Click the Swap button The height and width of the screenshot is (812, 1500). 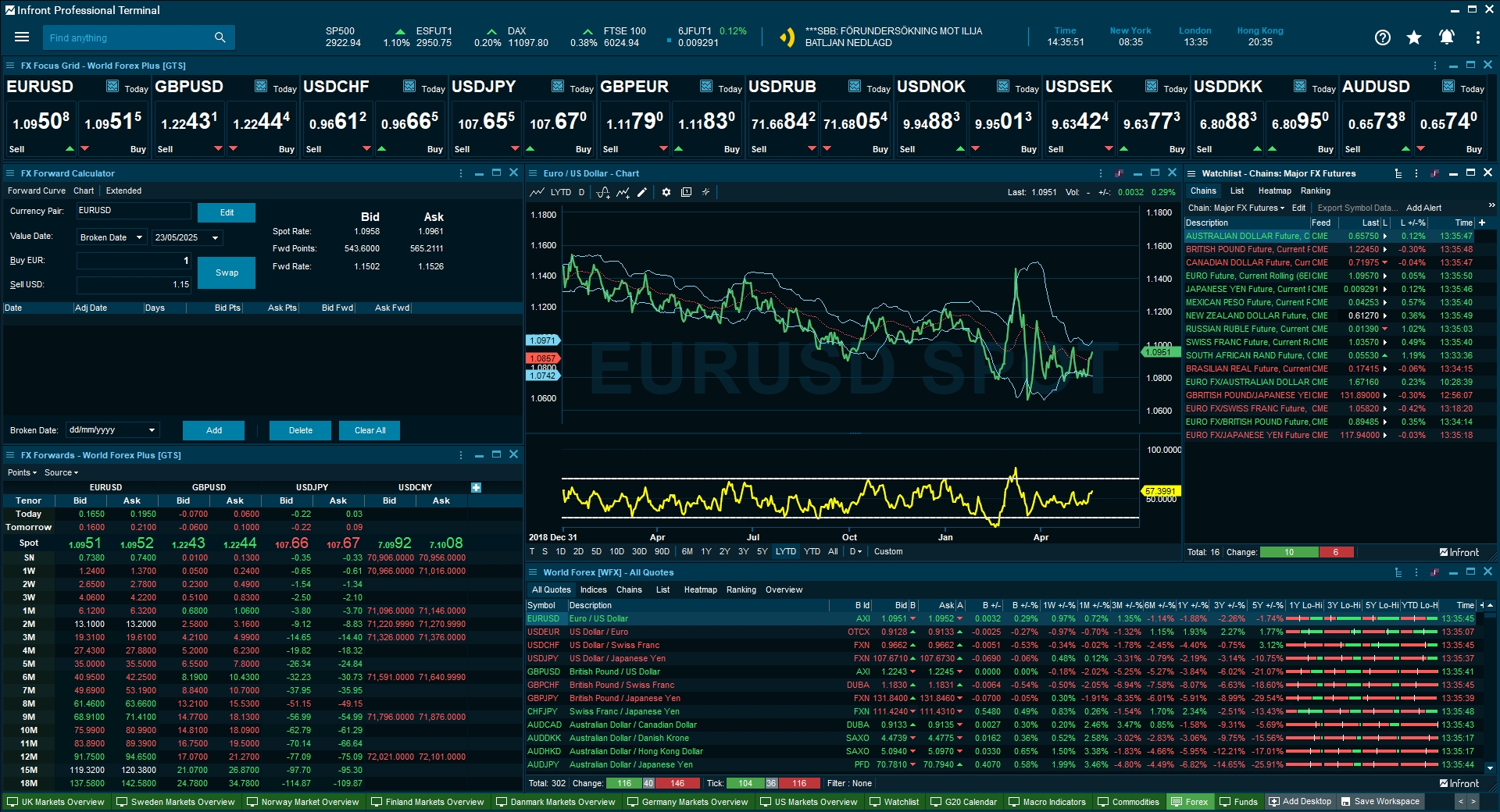(x=227, y=272)
